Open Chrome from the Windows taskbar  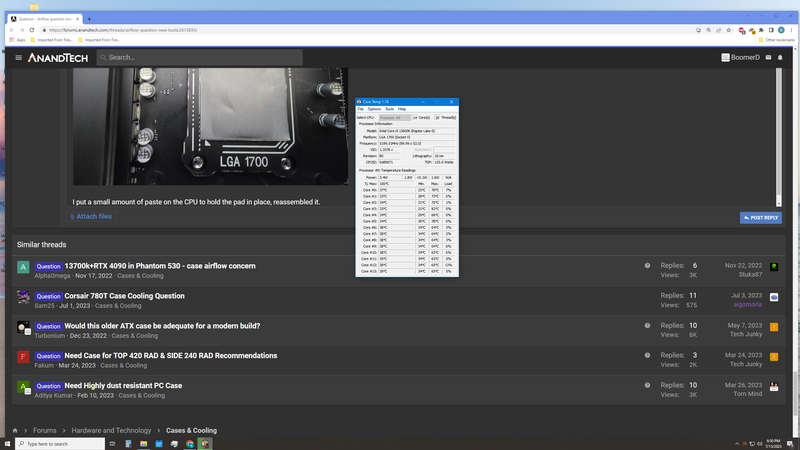pyautogui.click(x=190, y=444)
